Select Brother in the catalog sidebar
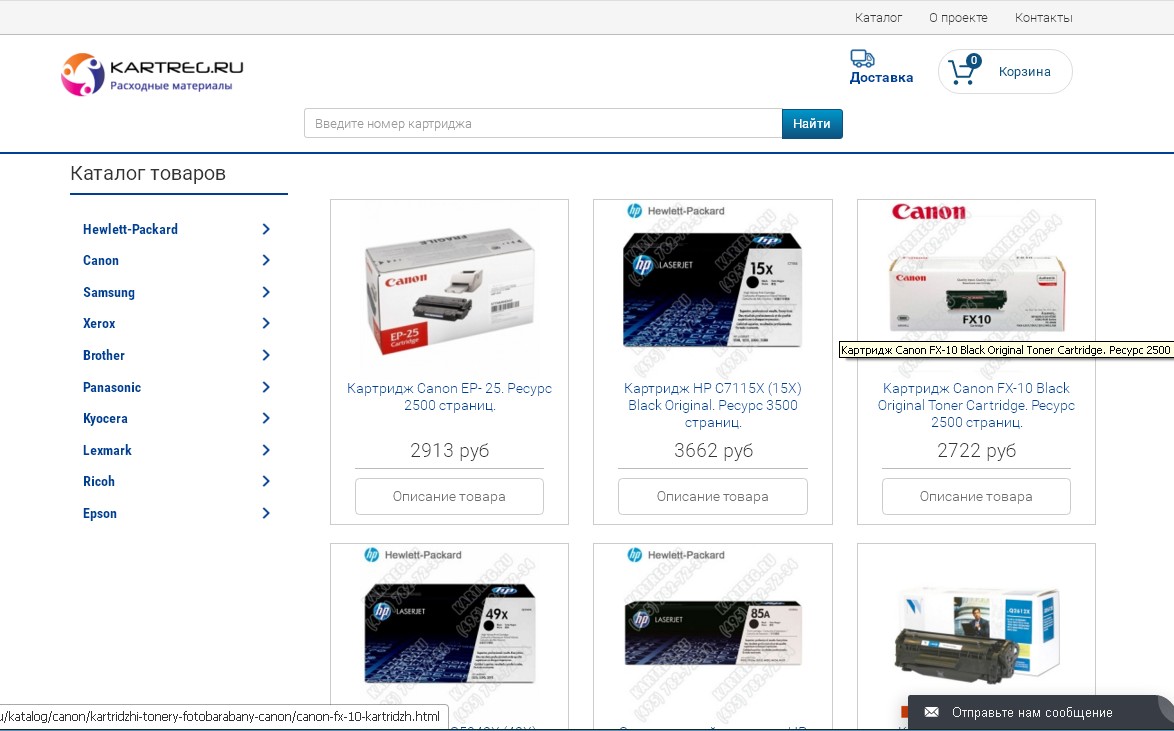Screen dimensions: 1174x731 [x=104, y=355]
